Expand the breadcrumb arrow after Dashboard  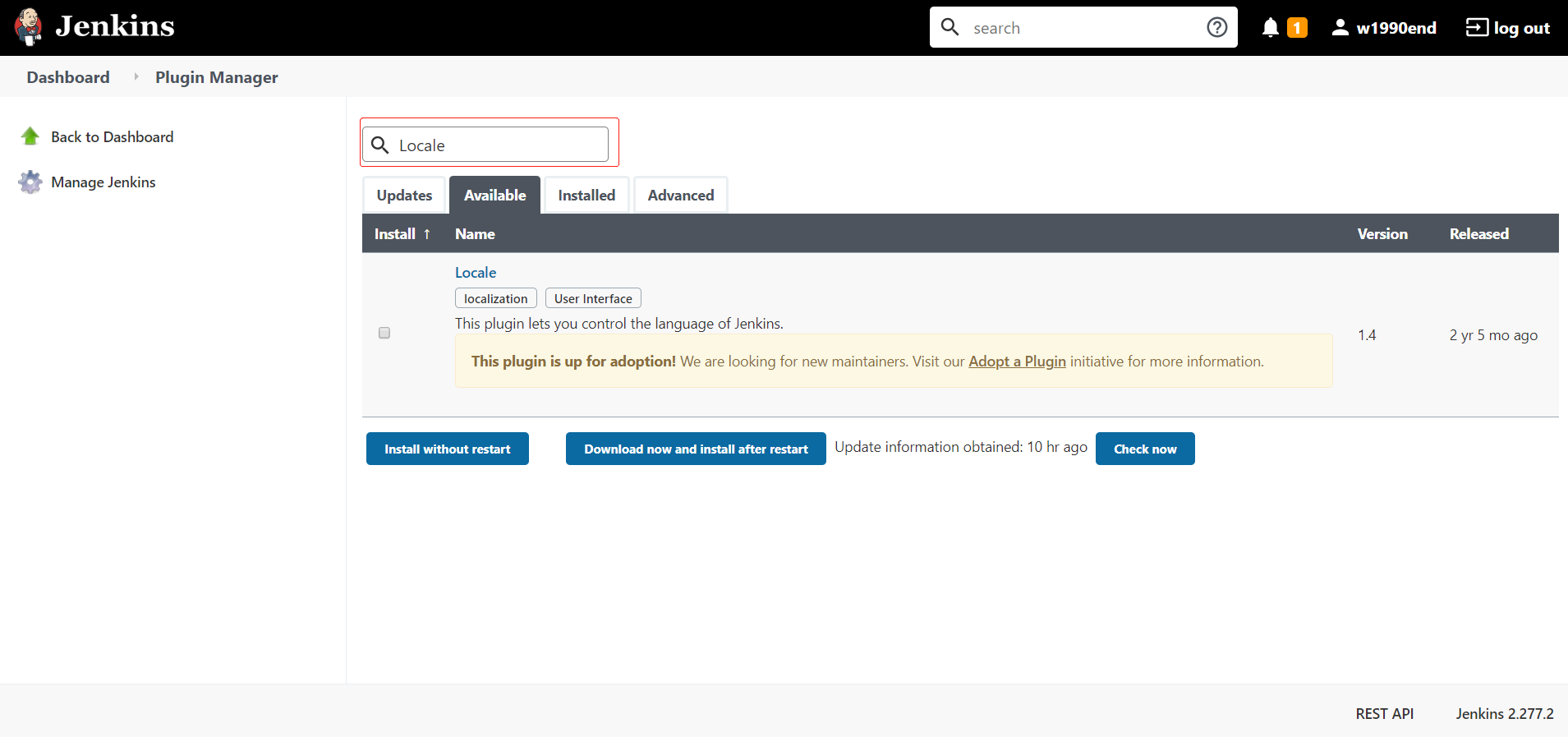coord(136,76)
